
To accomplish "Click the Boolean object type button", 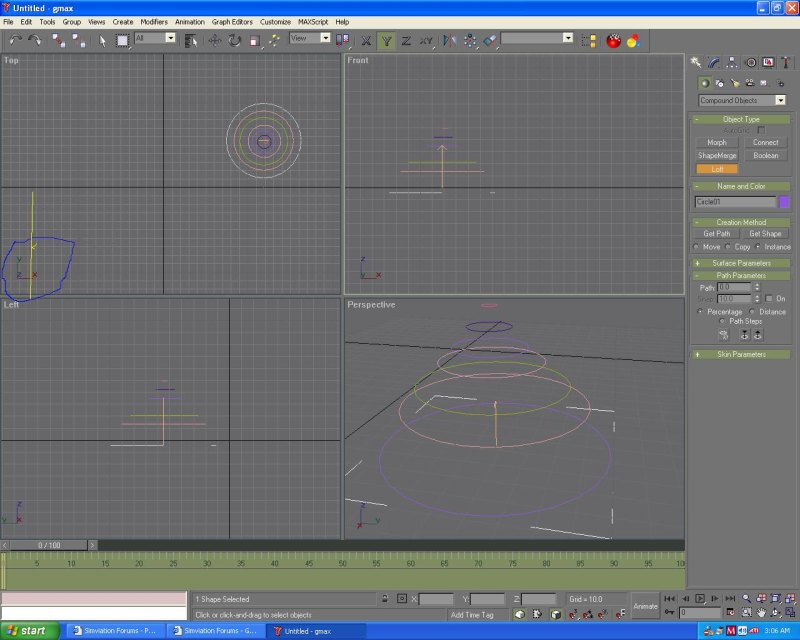I will 765,155.
